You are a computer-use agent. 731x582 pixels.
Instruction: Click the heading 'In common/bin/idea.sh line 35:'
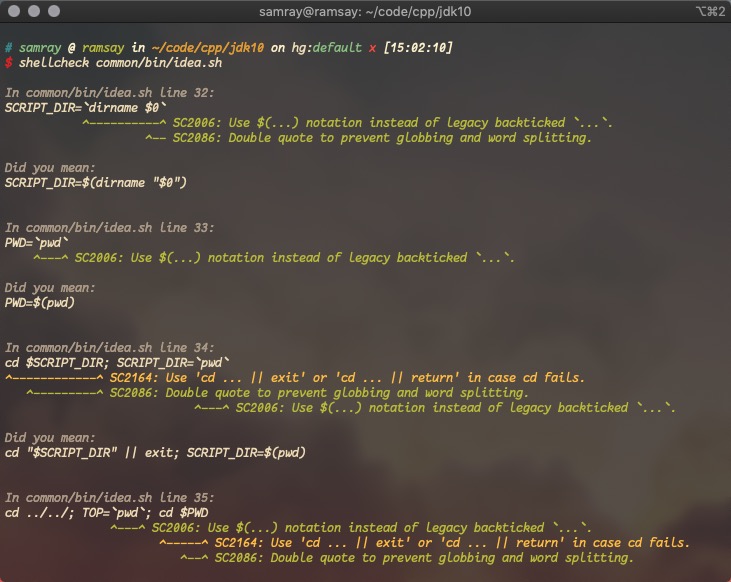110,497
